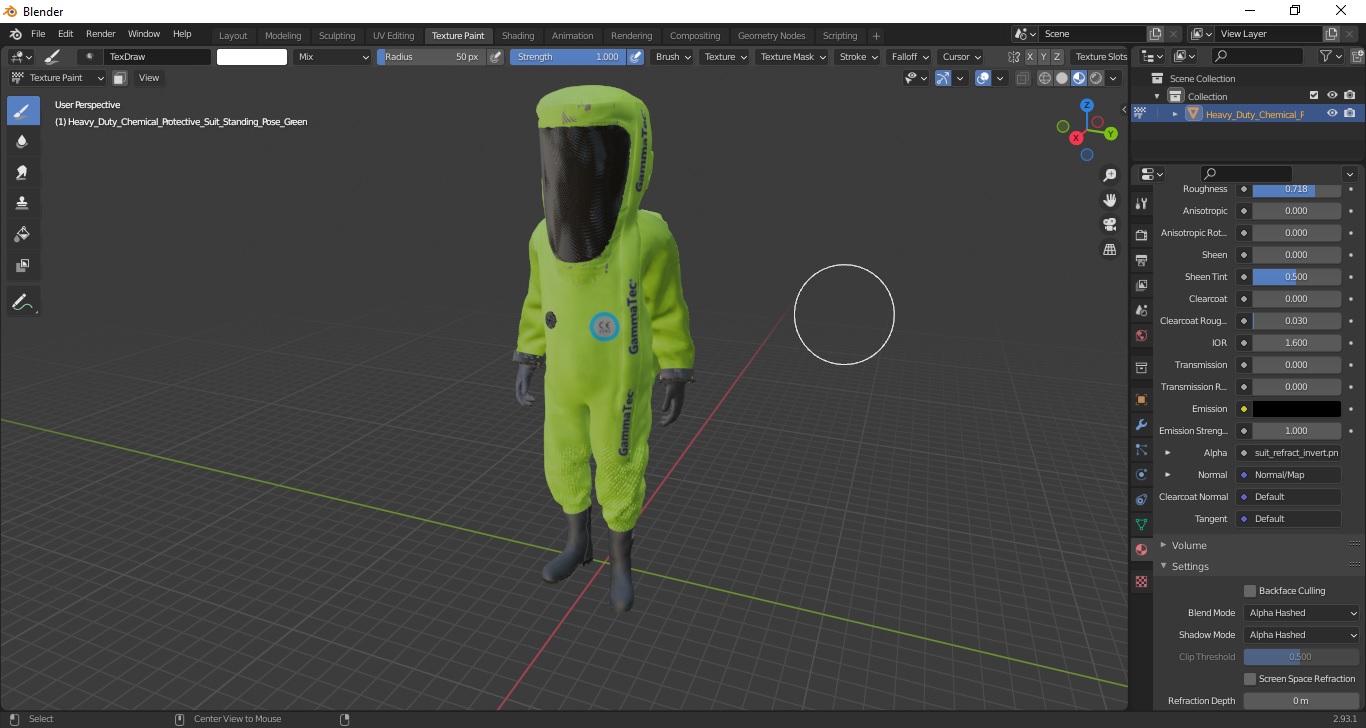The image size is (1366, 728).
Task: Click the Blender logo menu icon
Action: [x=15, y=34]
